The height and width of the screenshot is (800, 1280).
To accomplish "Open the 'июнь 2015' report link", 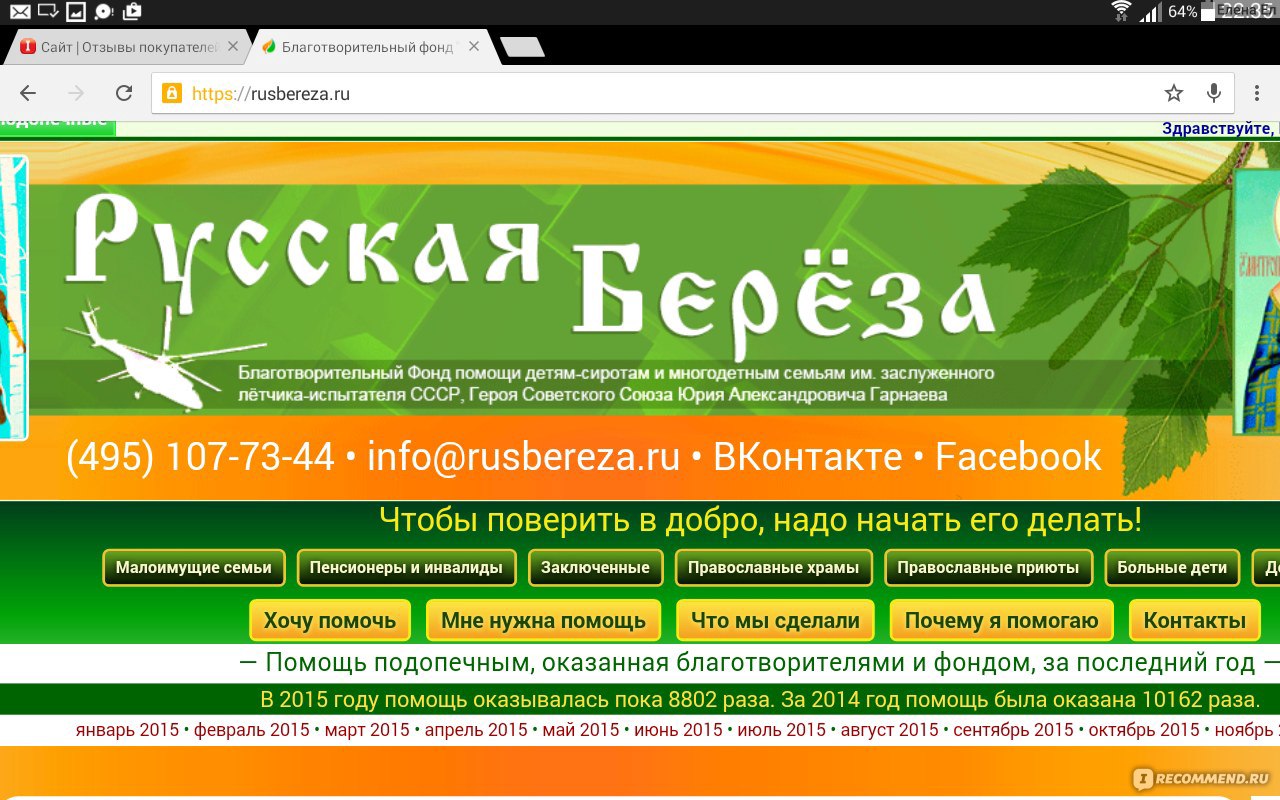I will [678, 730].
